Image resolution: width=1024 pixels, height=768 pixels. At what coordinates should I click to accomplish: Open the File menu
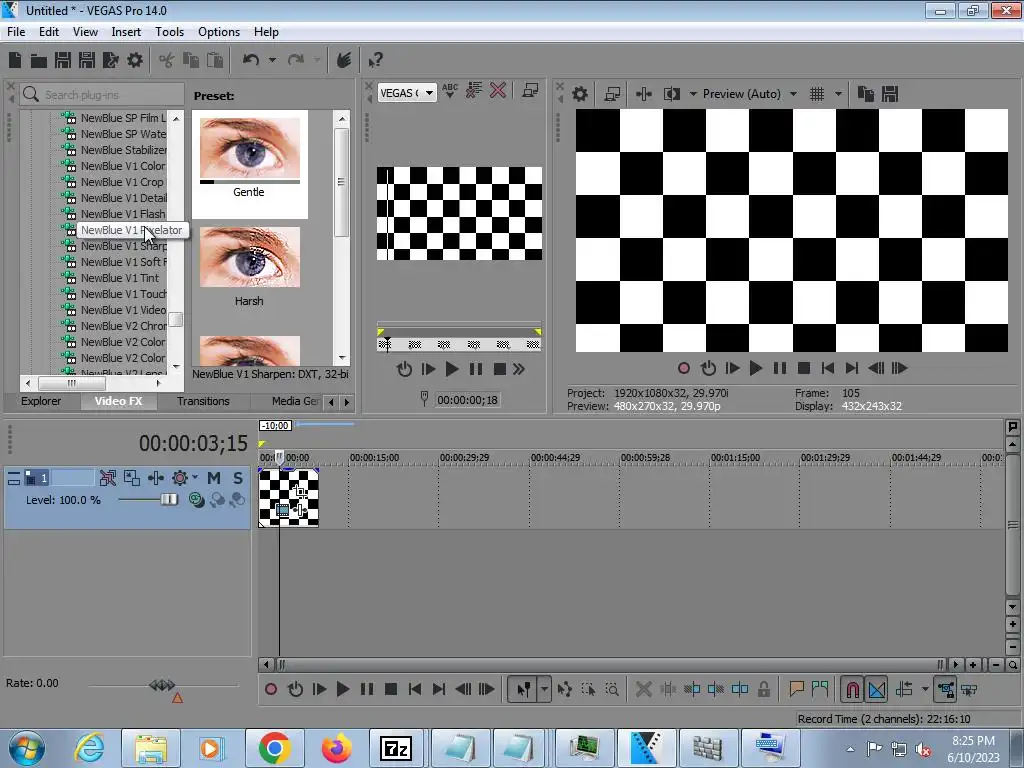16,32
